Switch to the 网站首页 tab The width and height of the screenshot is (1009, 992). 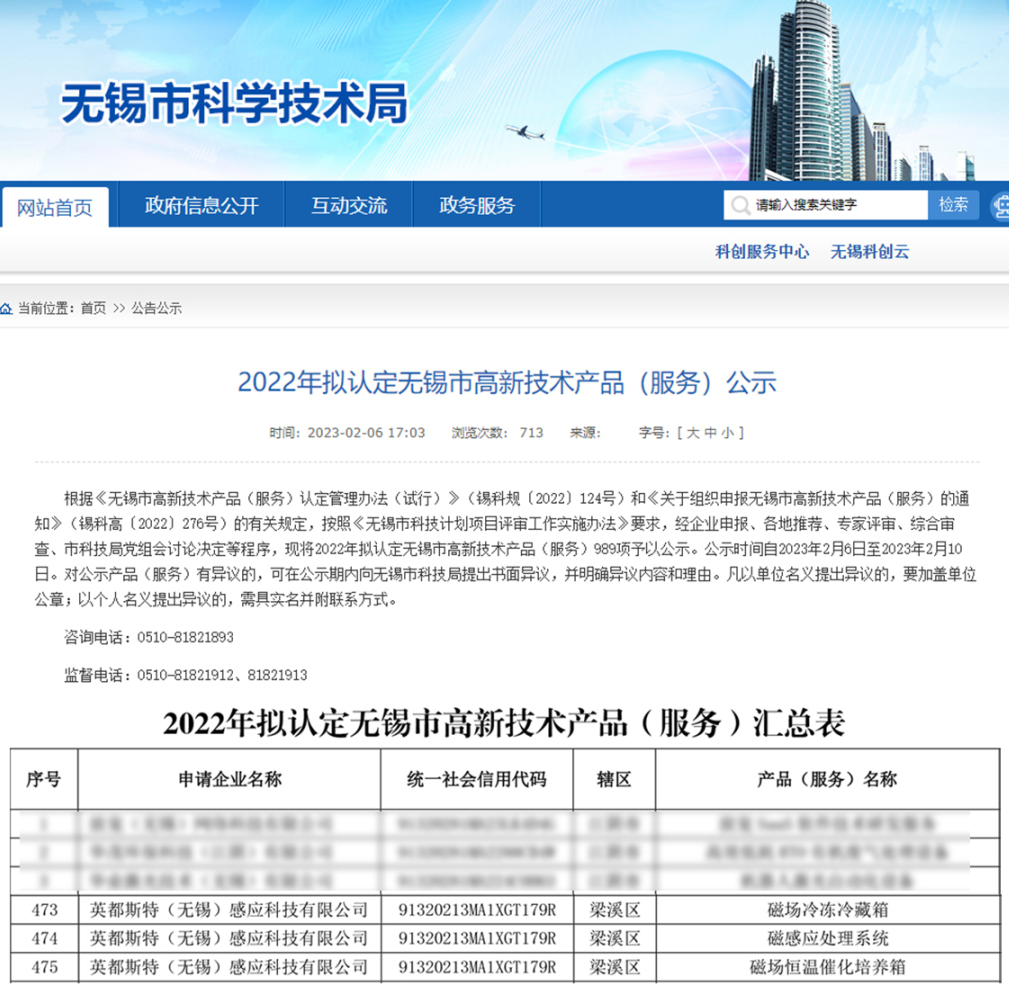click(57, 205)
